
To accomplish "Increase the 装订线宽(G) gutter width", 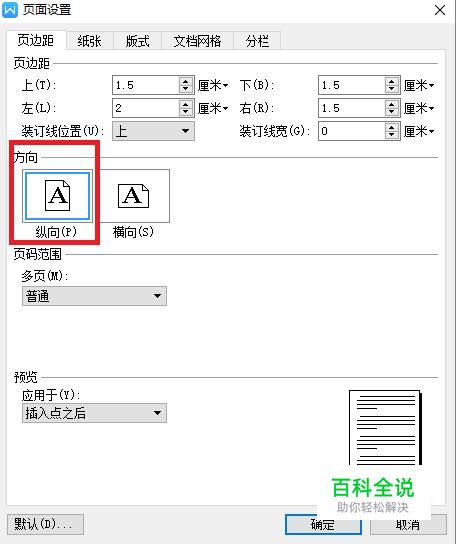I will click(x=392, y=127).
